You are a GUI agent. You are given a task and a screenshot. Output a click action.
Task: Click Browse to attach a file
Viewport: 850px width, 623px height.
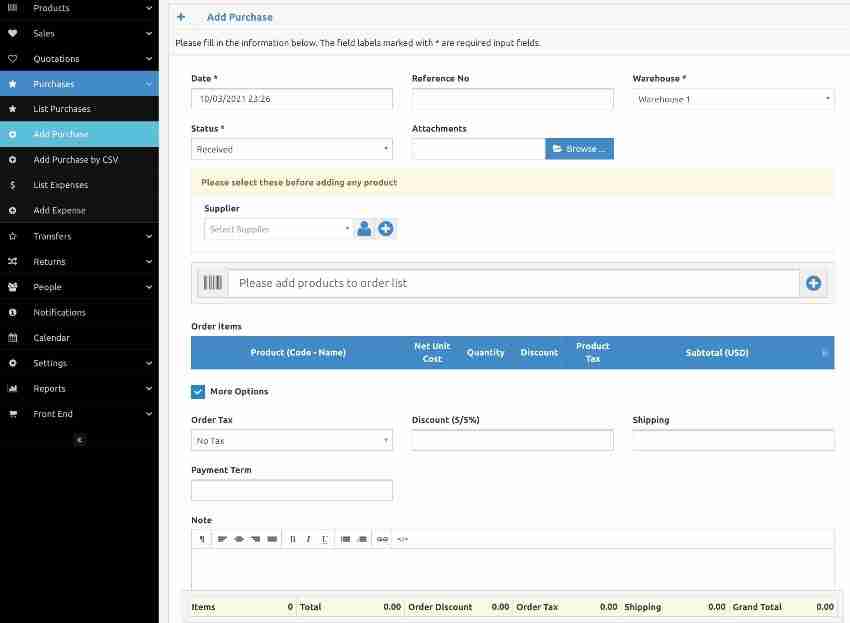click(x=579, y=148)
